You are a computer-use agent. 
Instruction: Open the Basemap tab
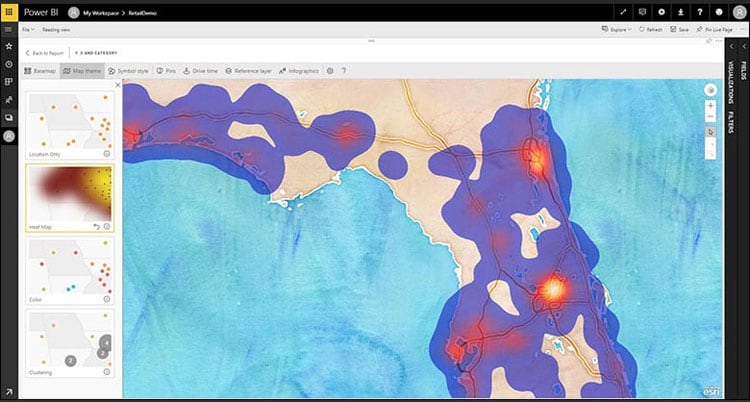tap(40, 71)
